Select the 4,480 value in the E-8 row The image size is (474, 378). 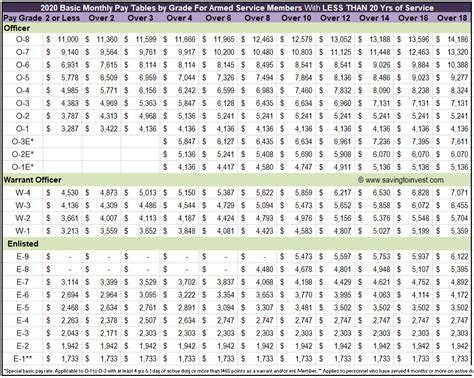(264, 269)
